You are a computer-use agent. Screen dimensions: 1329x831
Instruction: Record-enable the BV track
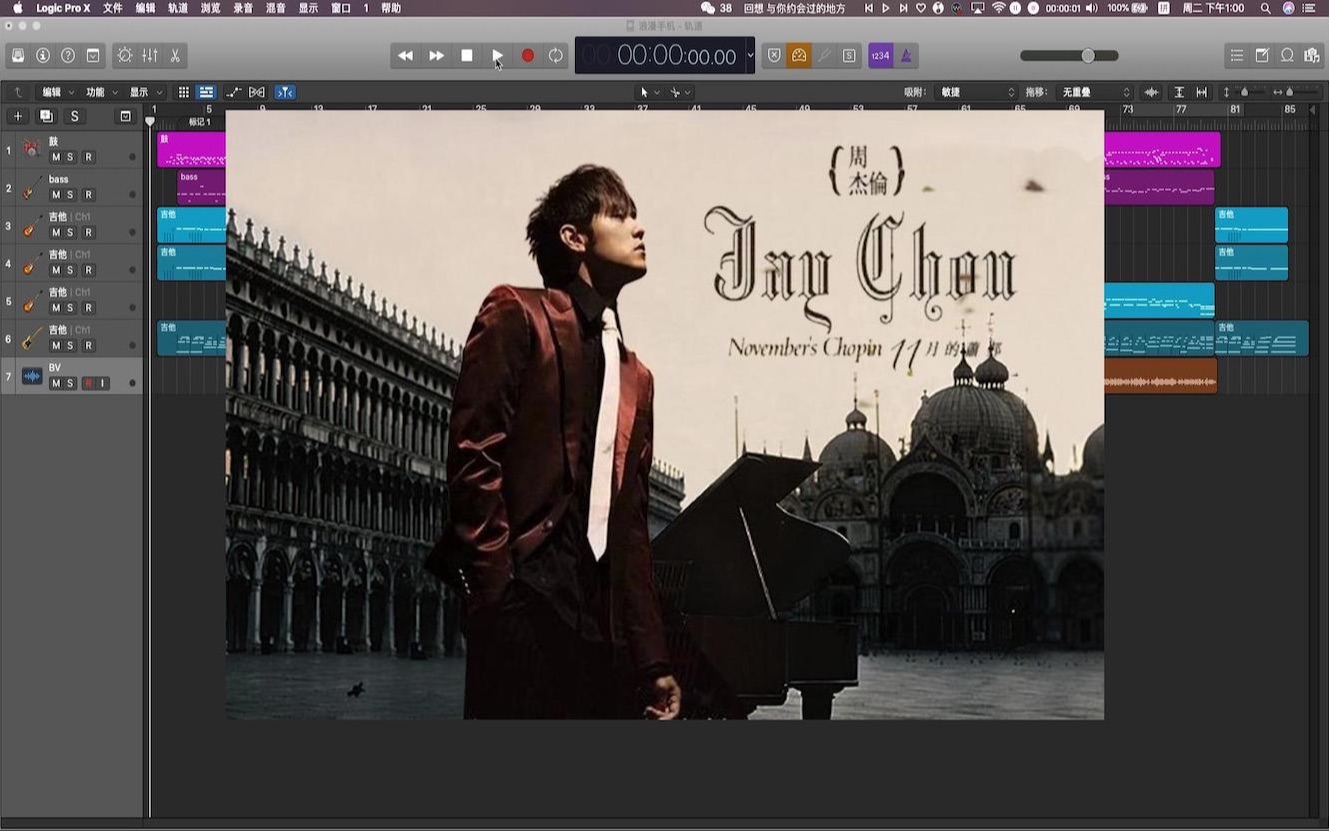(88, 383)
